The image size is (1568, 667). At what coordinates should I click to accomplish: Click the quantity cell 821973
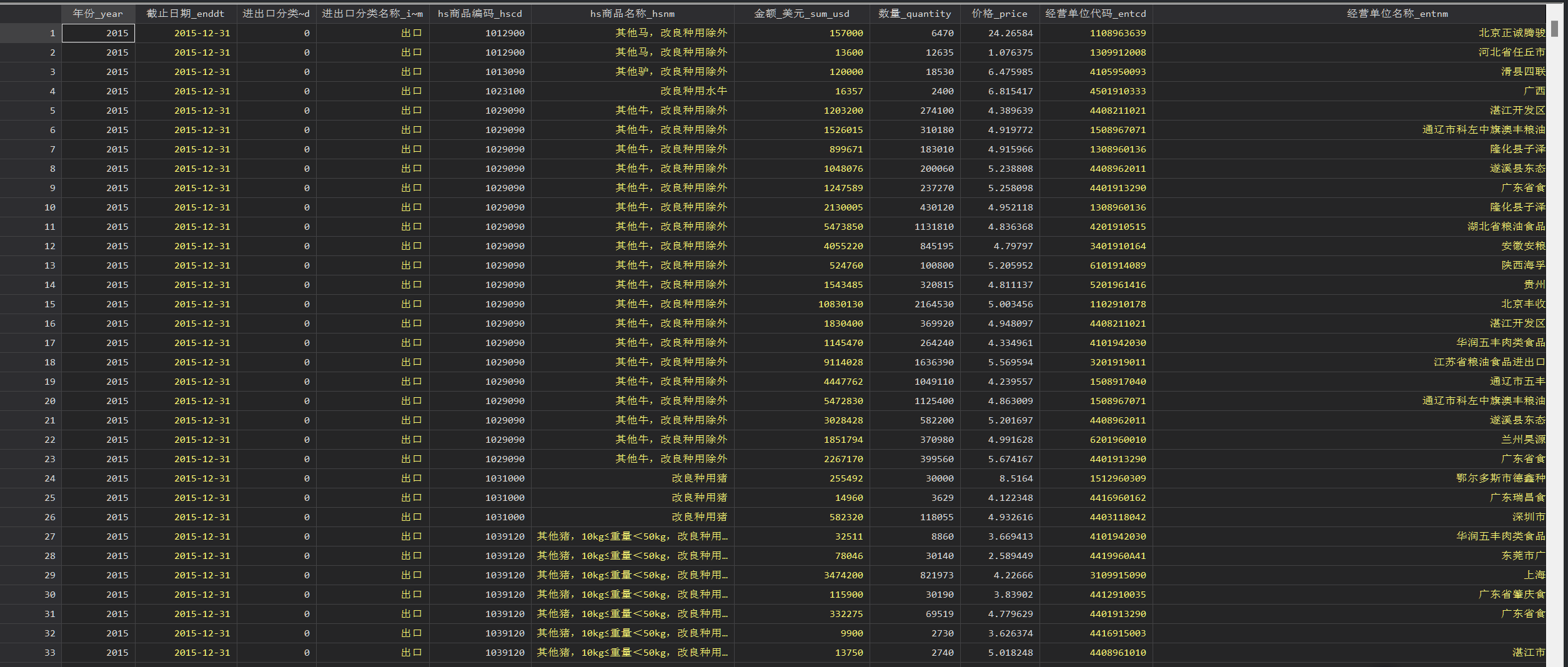[x=915, y=575]
